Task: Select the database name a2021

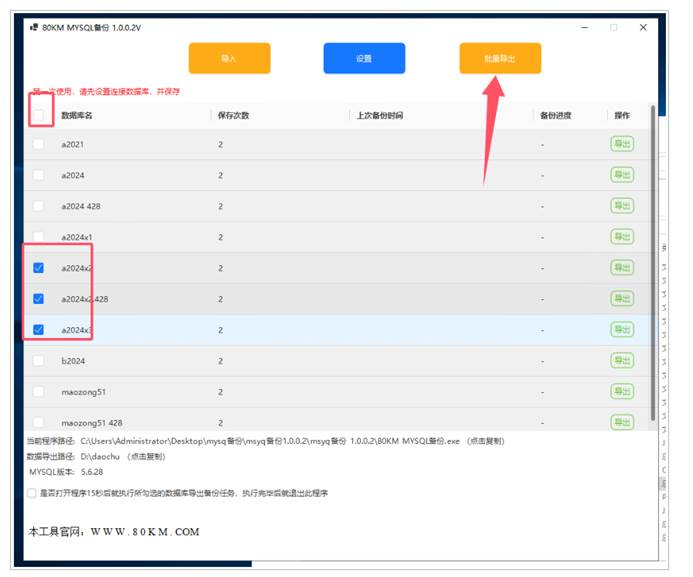Action: pos(72,144)
